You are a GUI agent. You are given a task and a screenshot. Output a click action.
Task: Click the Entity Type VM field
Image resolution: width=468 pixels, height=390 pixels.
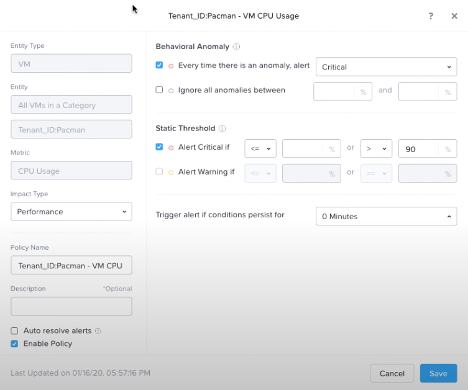coord(71,64)
